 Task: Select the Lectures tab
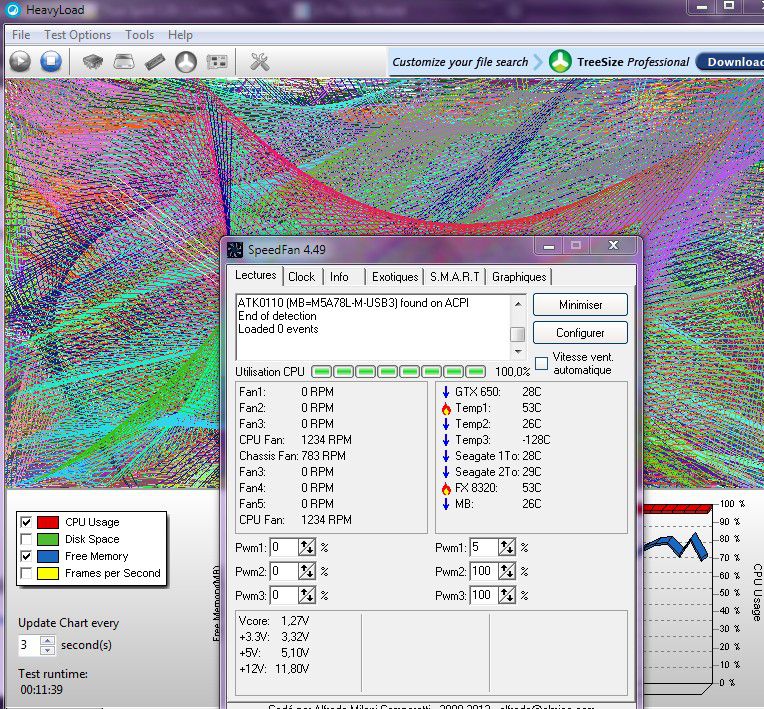click(x=256, y=275)
